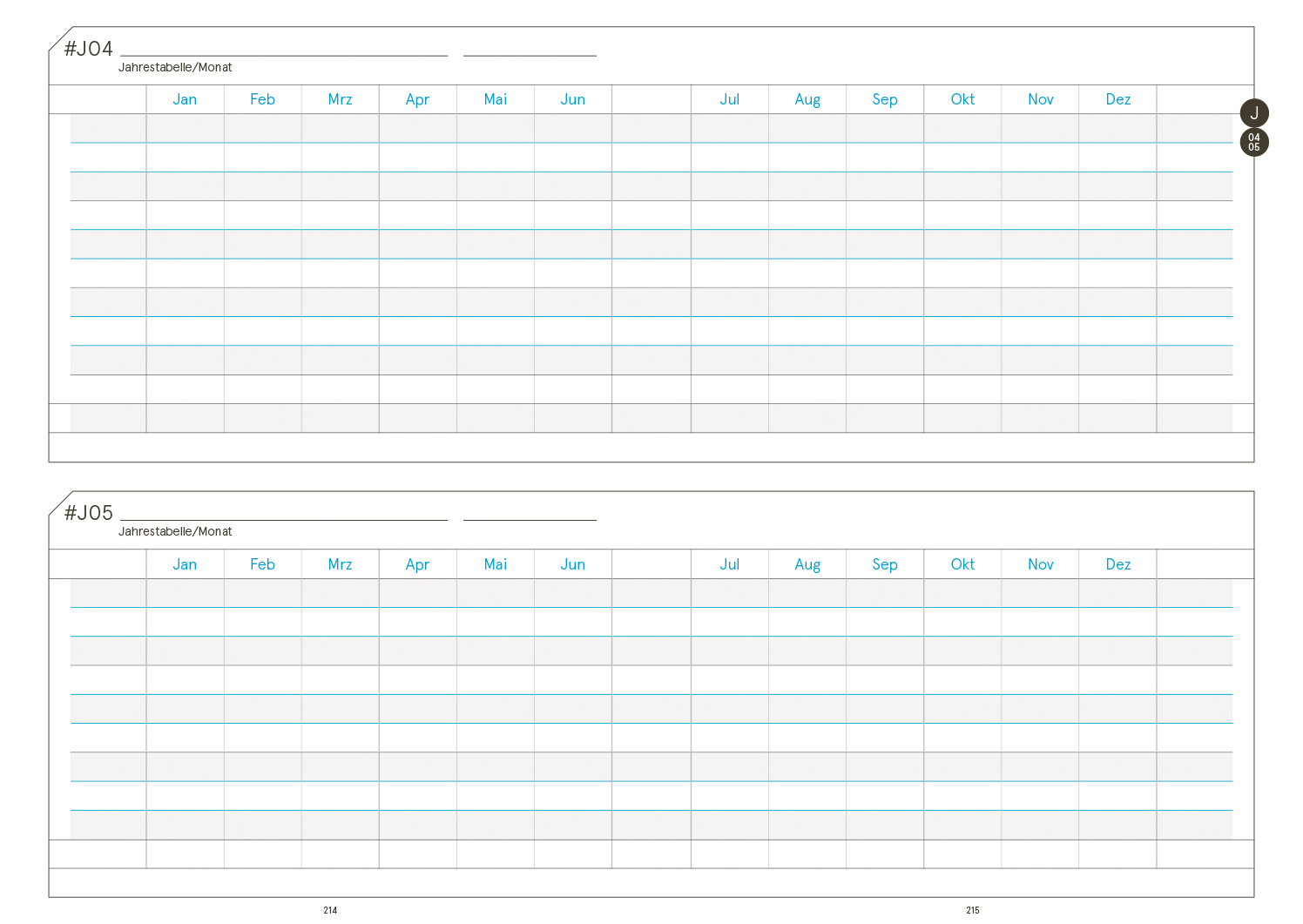Click Jul column header in #J04

pos(730,99)
